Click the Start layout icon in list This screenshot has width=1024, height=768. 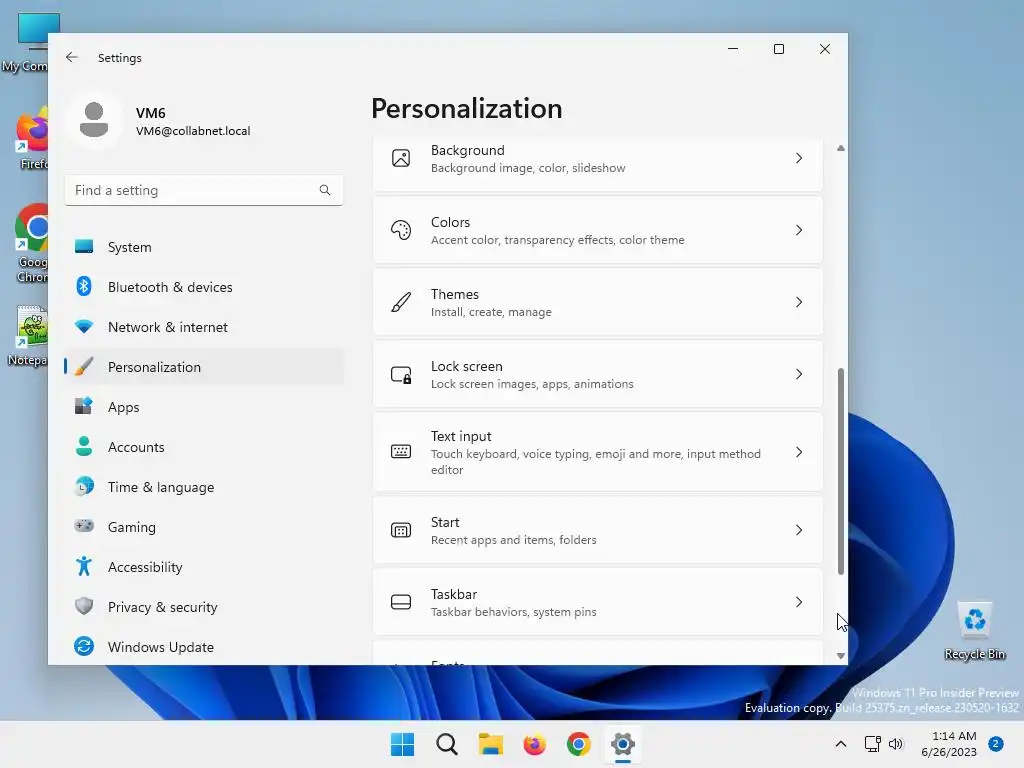401,530
